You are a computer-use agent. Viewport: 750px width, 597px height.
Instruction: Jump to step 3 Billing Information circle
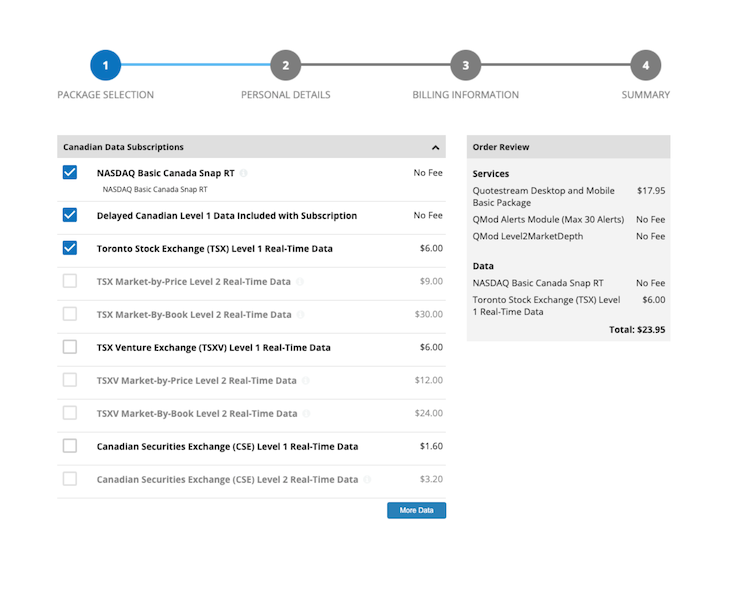click(465, 66)
